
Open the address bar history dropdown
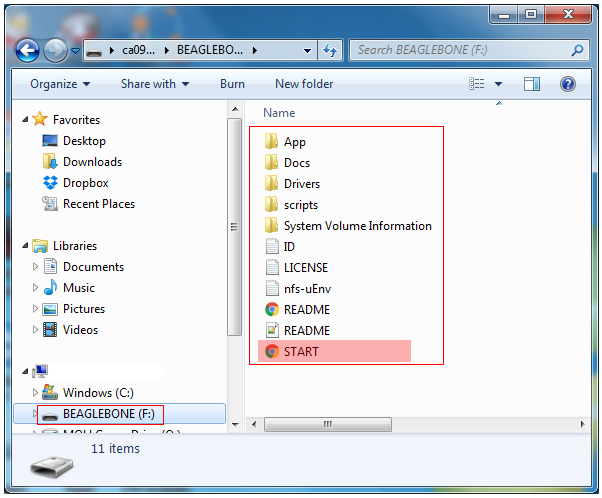(x=307, y=51)
